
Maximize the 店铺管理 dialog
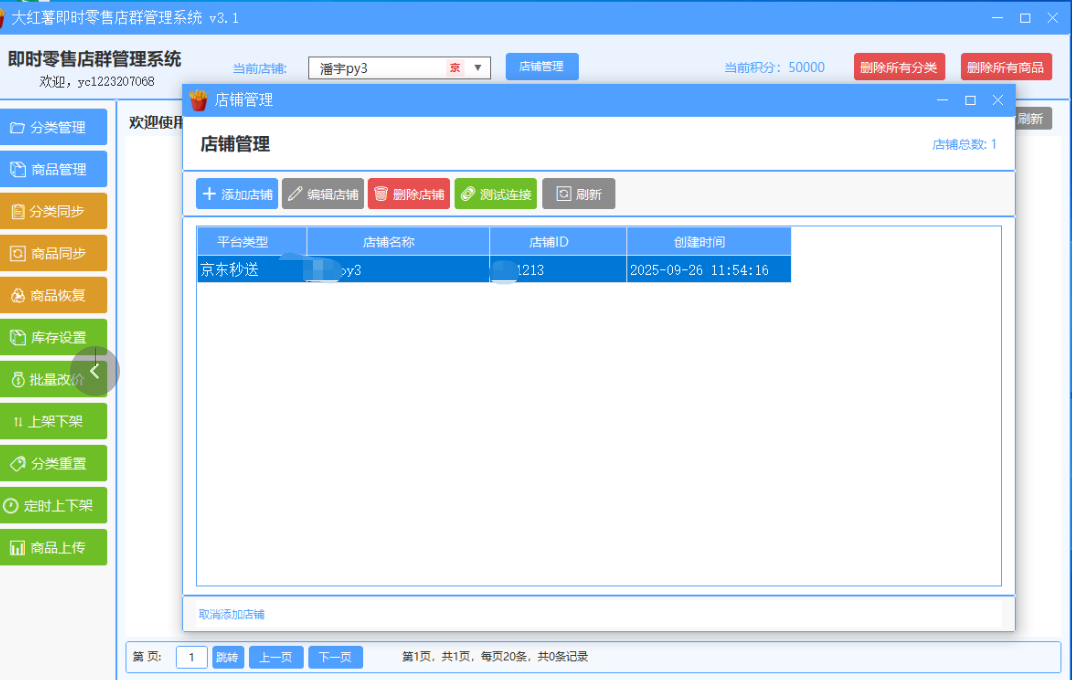[x=970, y=100]
